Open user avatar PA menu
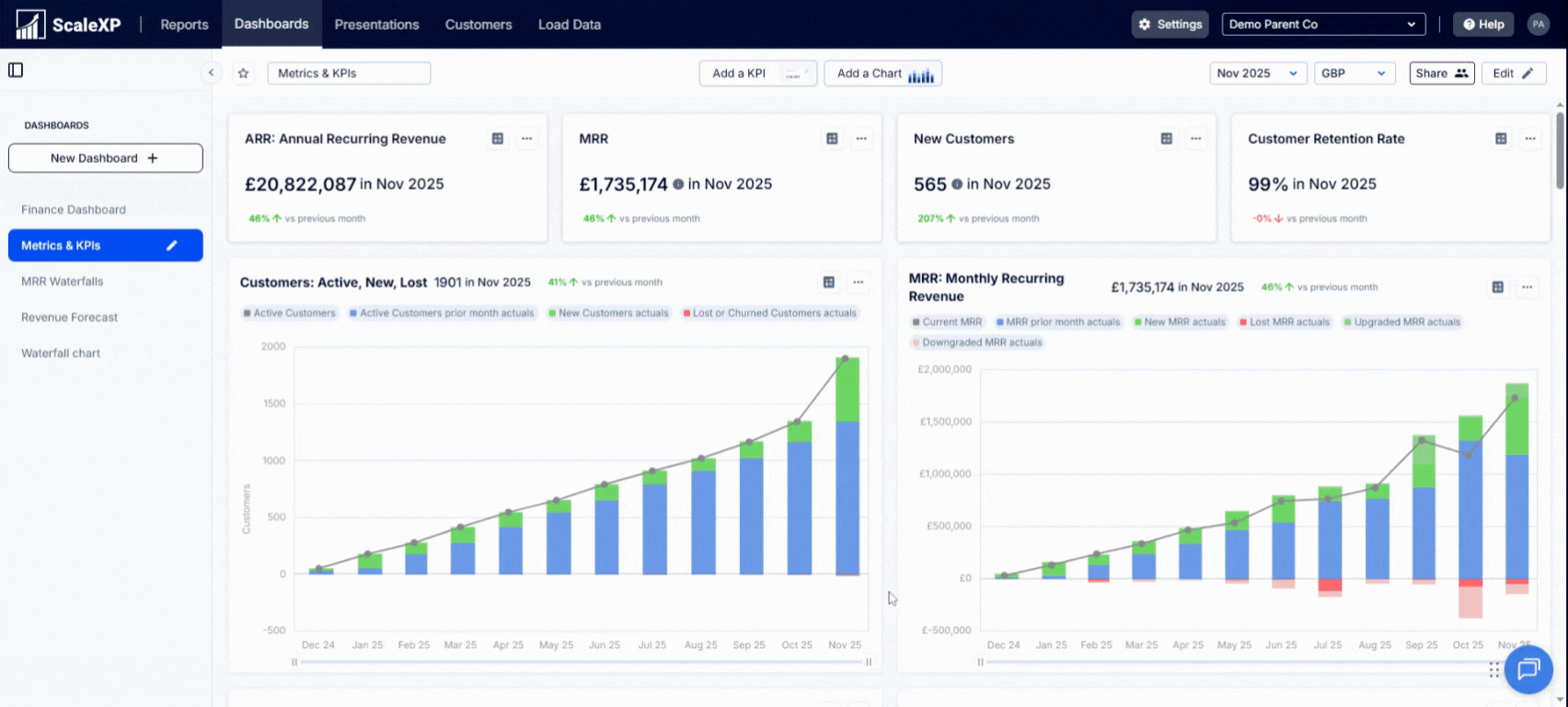The height and width of the screenshot is (707, 1568). [x=1538, y=25]
